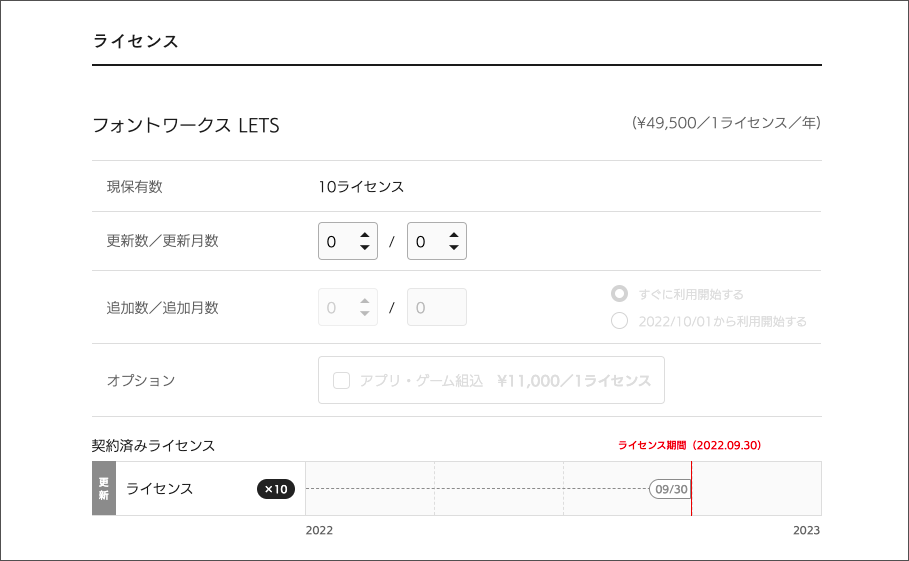Click the 09/30 timeline marker
This screenshot has height=561, width=909.
[669, 489]
